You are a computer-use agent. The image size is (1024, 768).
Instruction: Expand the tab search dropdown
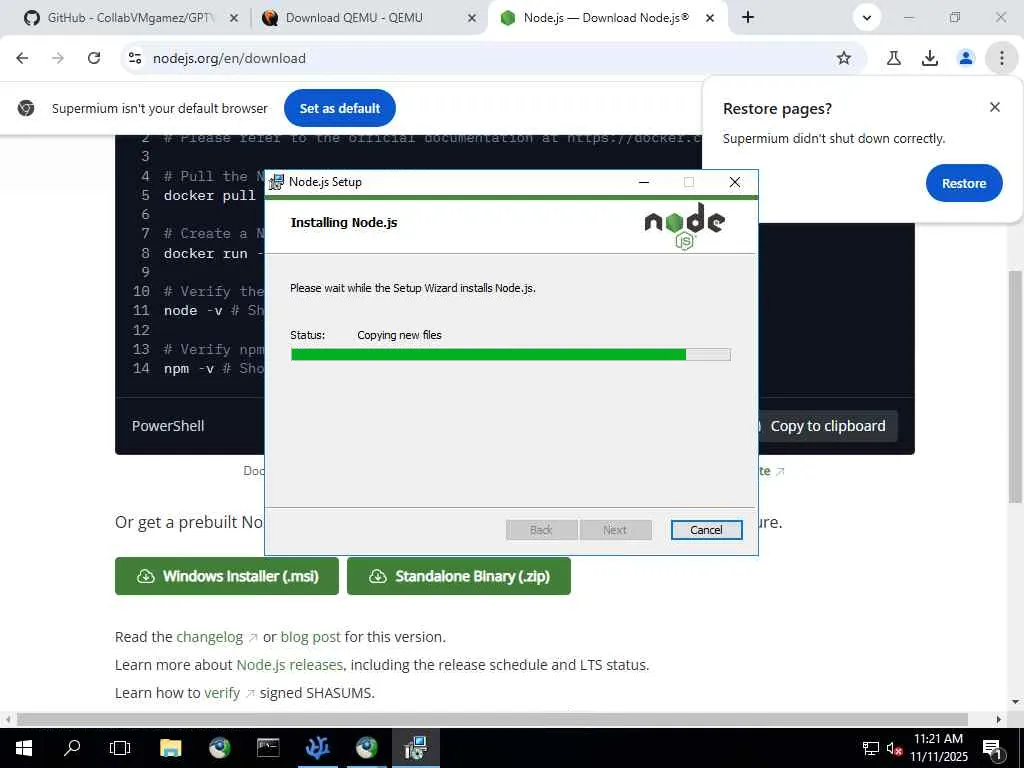click(867, 18)
